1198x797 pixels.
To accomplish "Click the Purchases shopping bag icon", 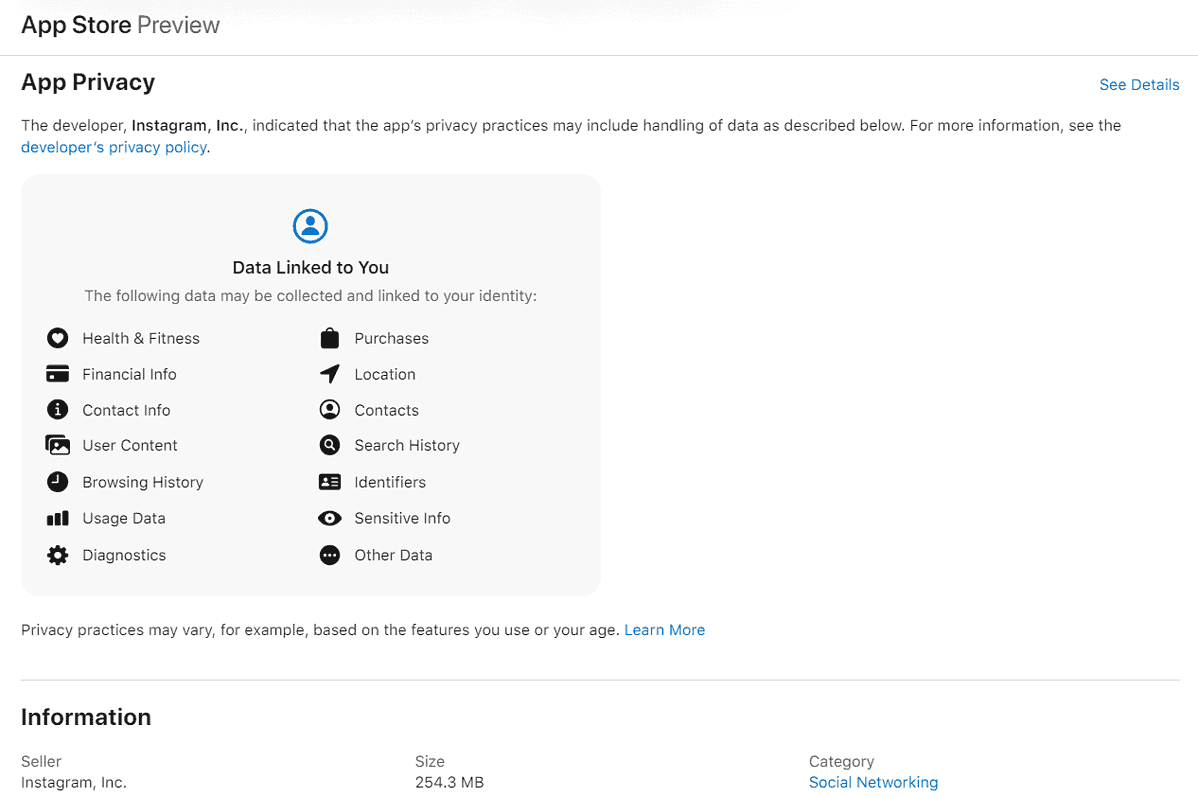I will (329, 338).
